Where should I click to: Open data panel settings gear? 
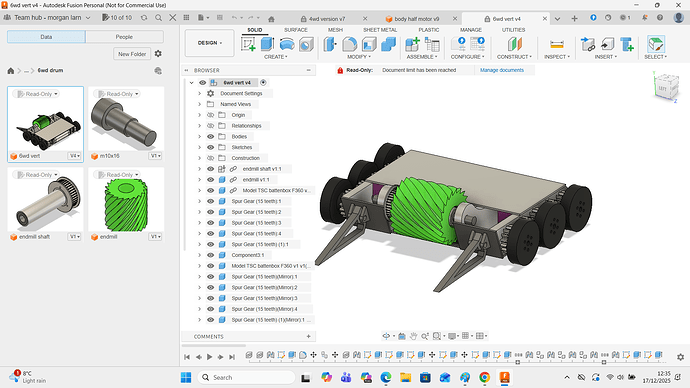coord(158,54)
